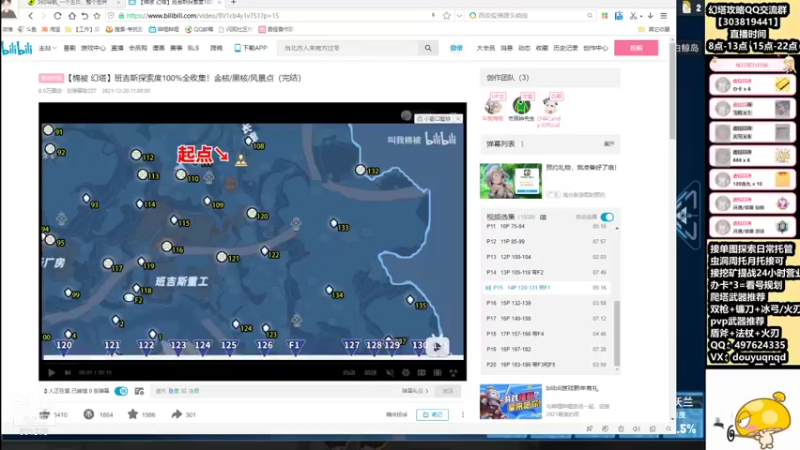Select P12 11P 85-99 in the video list

pyautogui.click(x=546, y=241)
